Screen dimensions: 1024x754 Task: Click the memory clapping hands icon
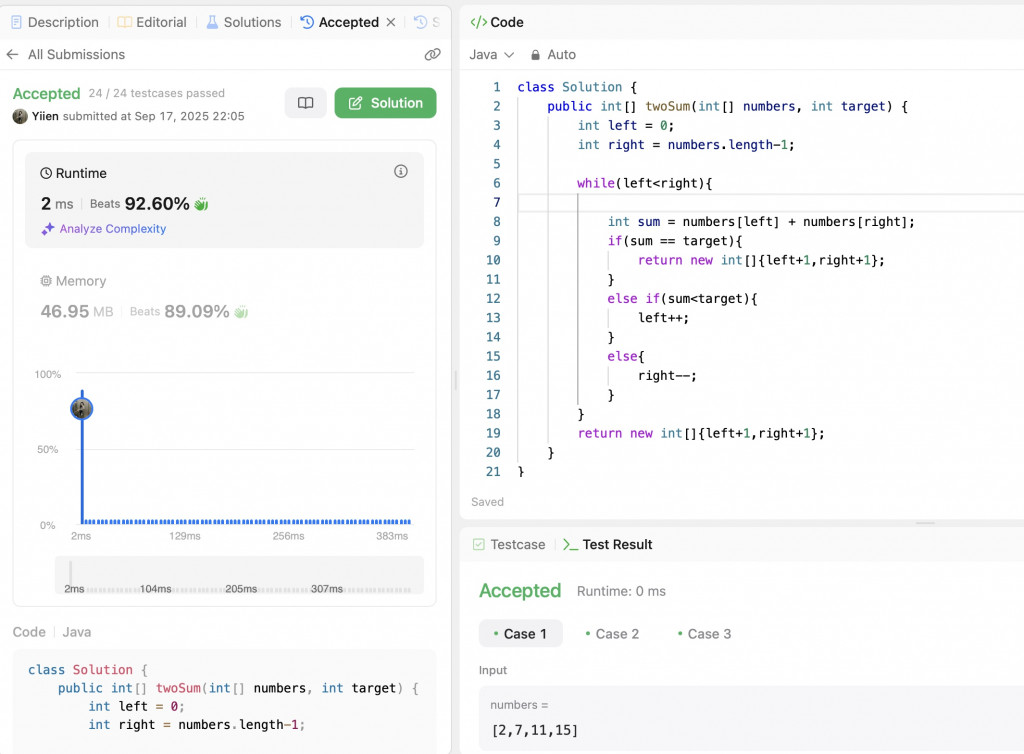[241, 311]
